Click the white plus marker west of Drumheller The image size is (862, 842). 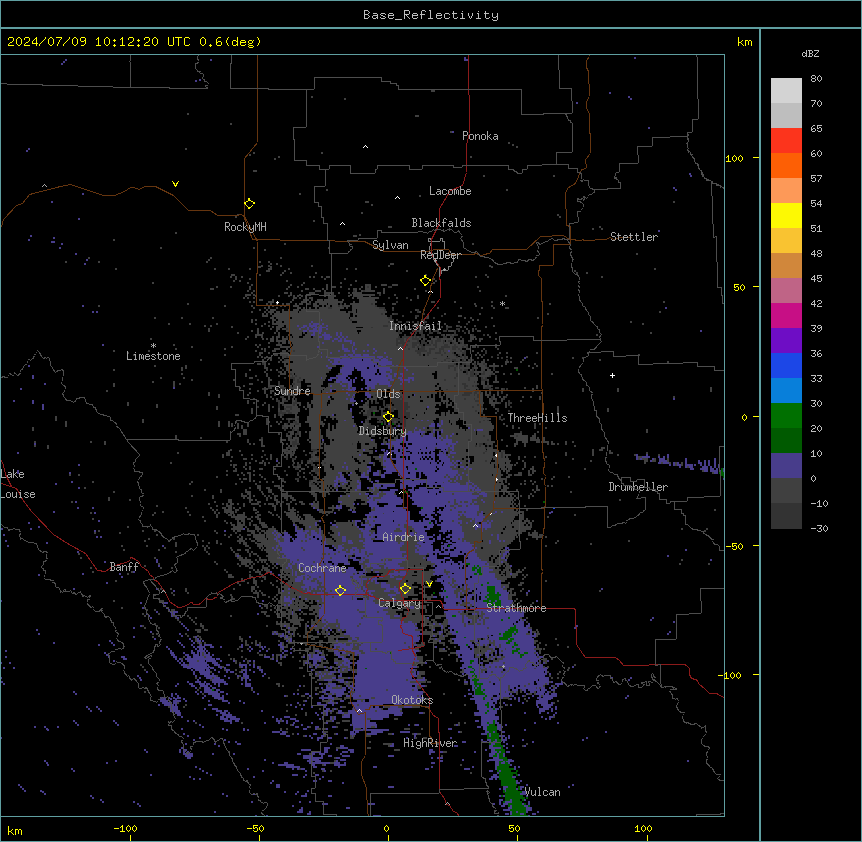click(x=612, y=375)
